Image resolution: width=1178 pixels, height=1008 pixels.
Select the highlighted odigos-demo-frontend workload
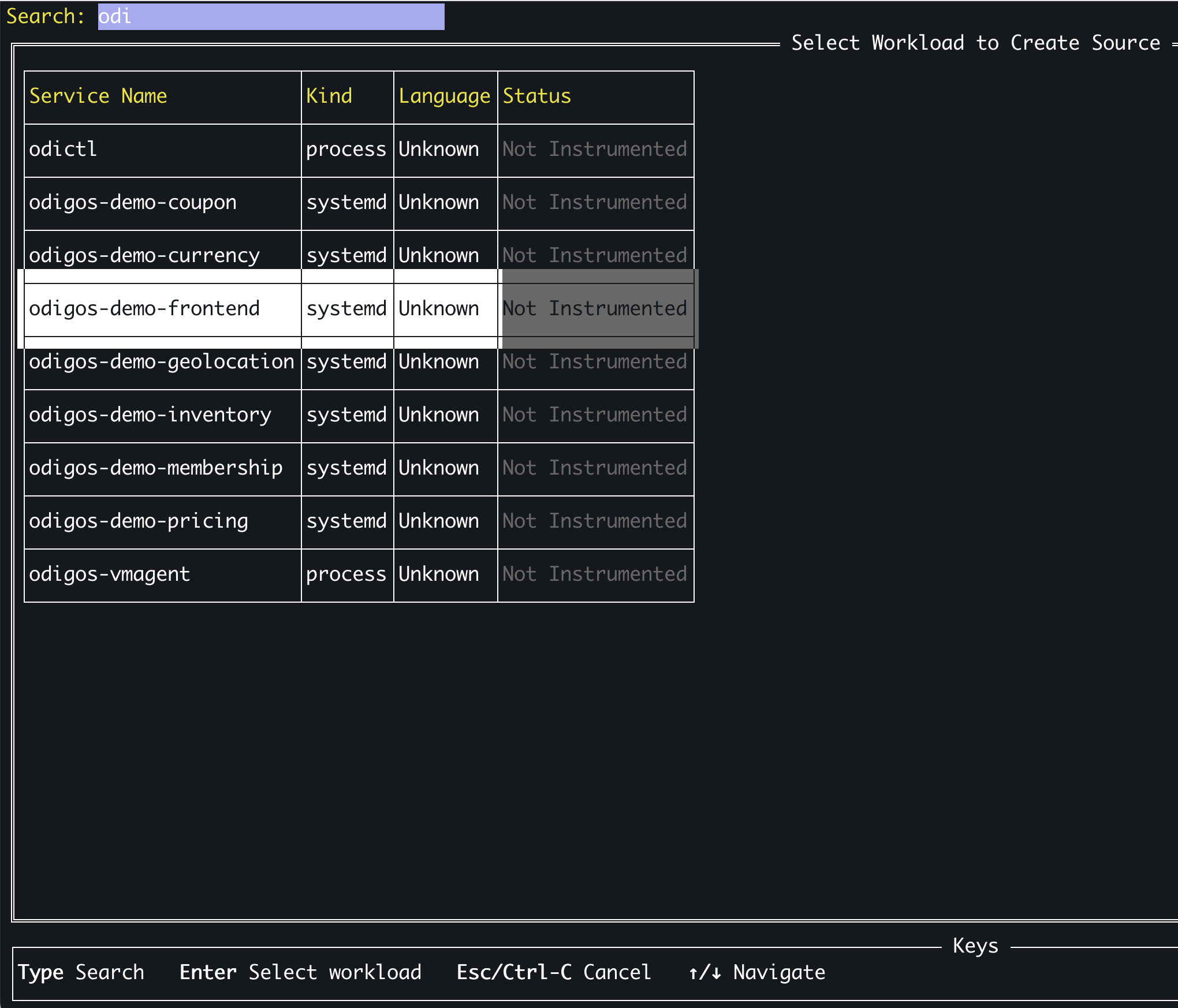pyautogui.click(x=144, y=309)
